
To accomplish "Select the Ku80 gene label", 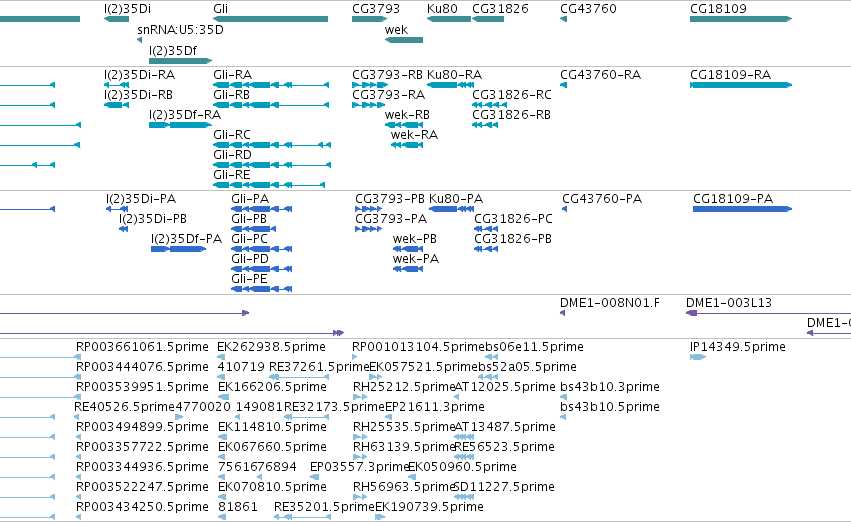I will click(442, 9).
